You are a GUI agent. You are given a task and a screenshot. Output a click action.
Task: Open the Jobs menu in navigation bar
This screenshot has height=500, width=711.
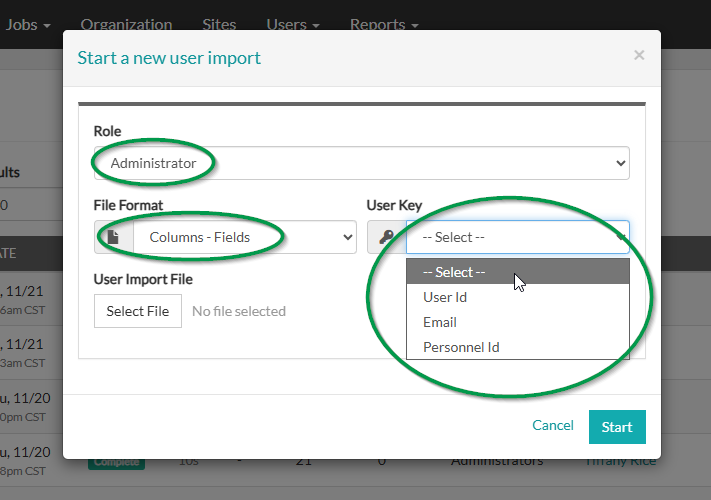click(27, 24)
